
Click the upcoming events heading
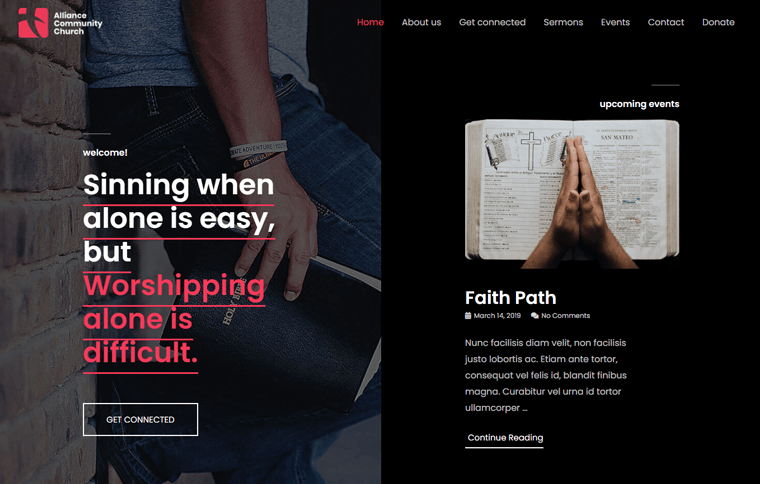tap(639, 104)
